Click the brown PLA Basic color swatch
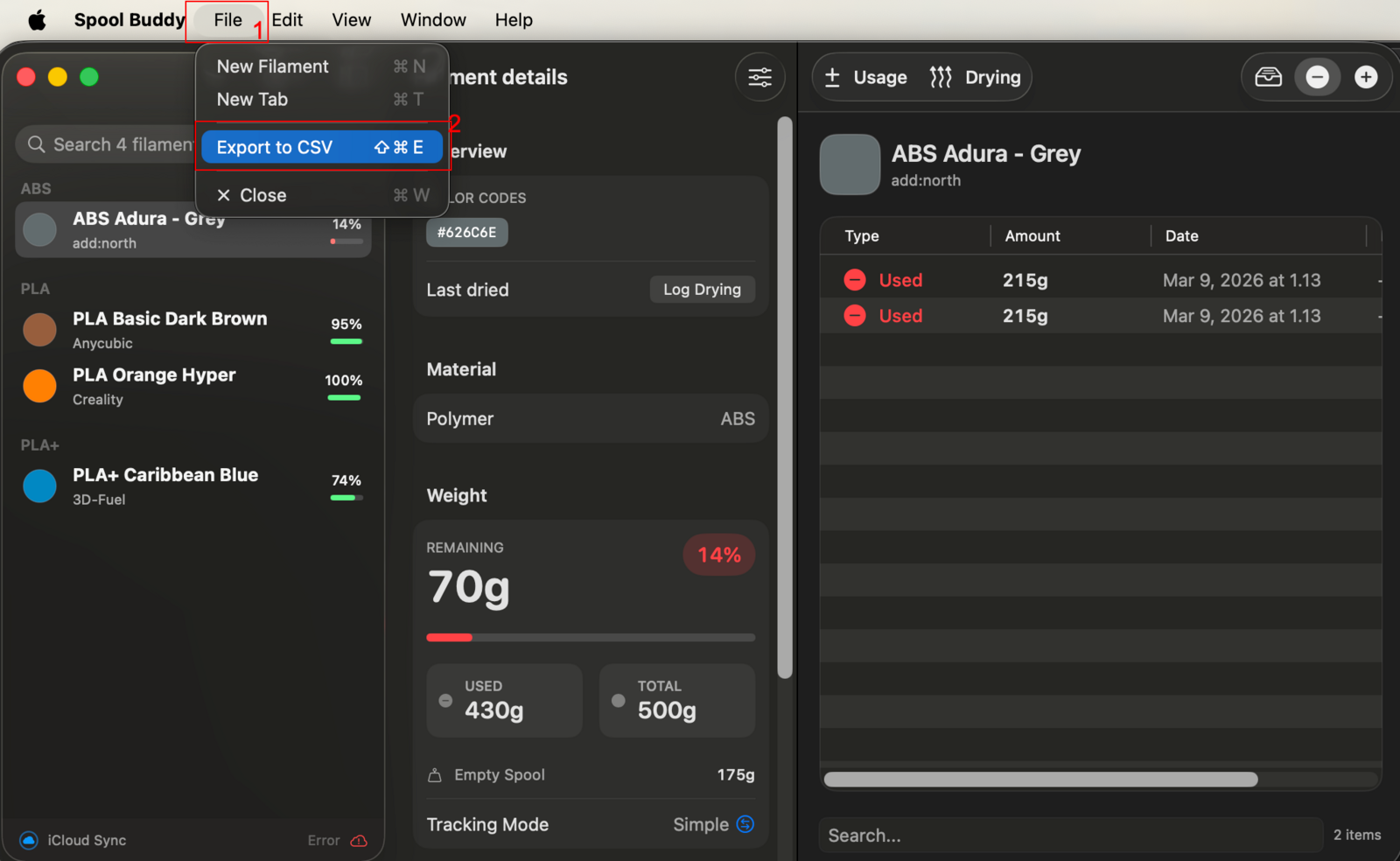 point(39,330)
